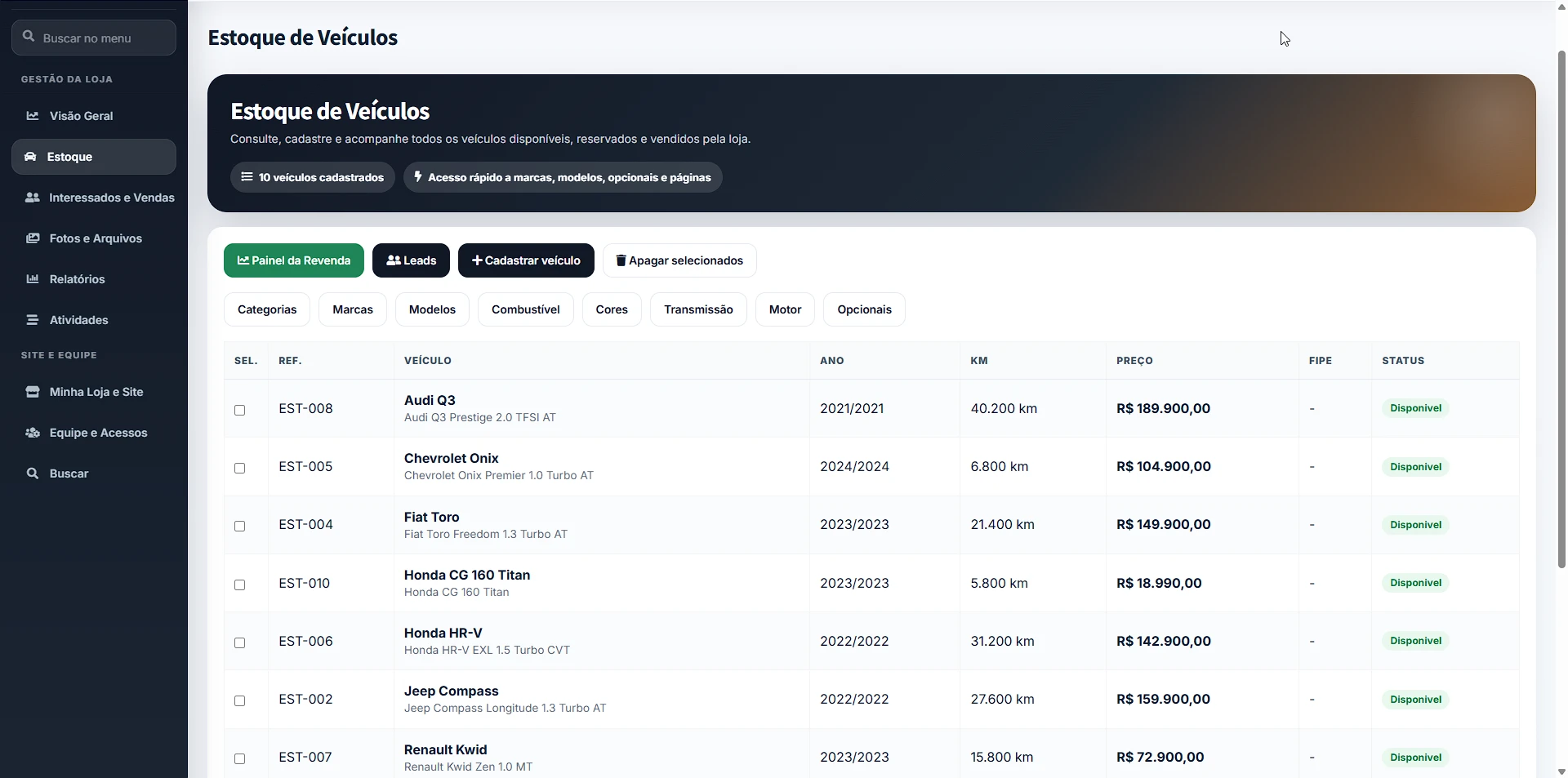The width and height of the screenshot is (1568, 778).
Task: Click the PREÇO column header
Action: pos(1134,360)
